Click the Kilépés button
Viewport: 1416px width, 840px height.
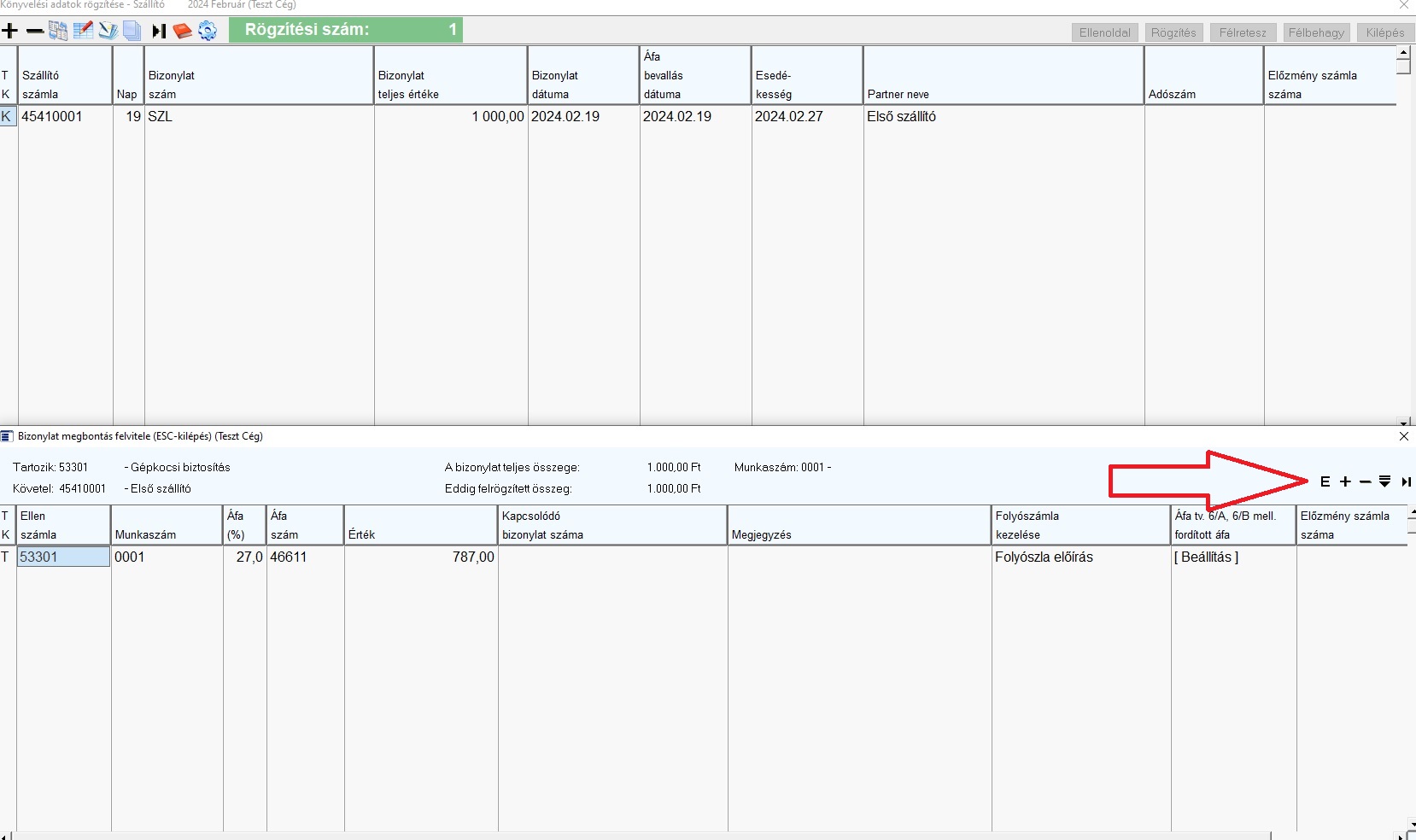(1384, 32)
